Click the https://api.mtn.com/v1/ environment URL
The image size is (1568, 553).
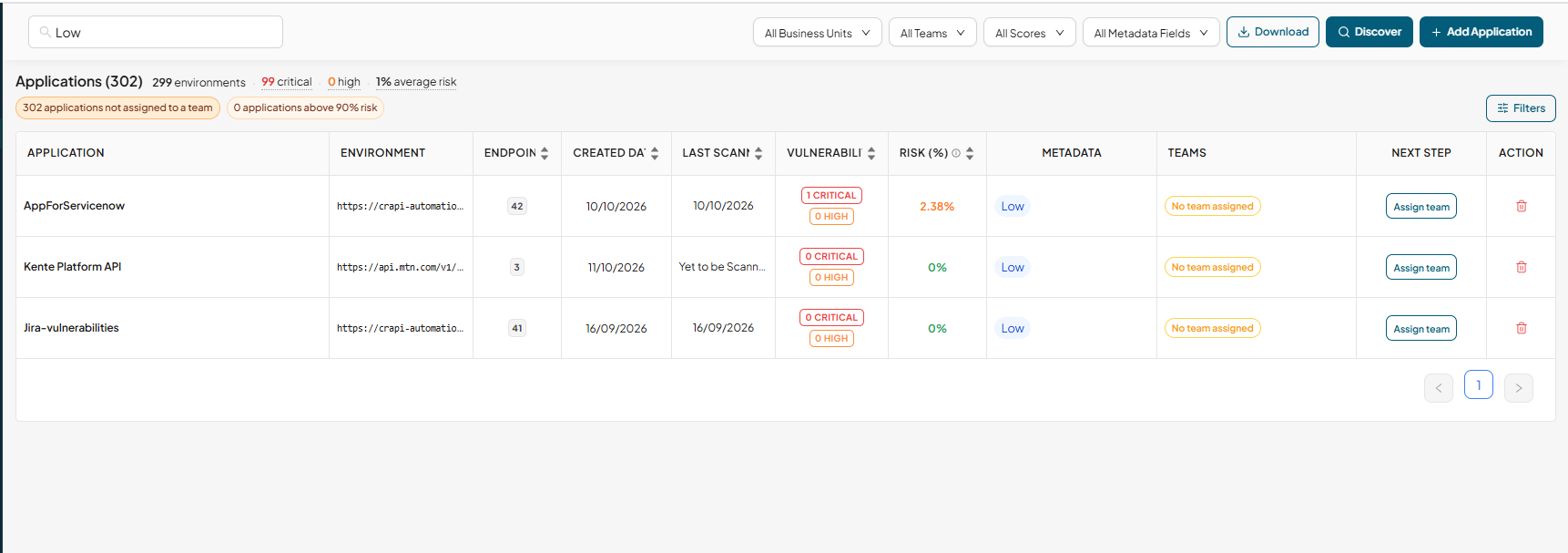400,267
